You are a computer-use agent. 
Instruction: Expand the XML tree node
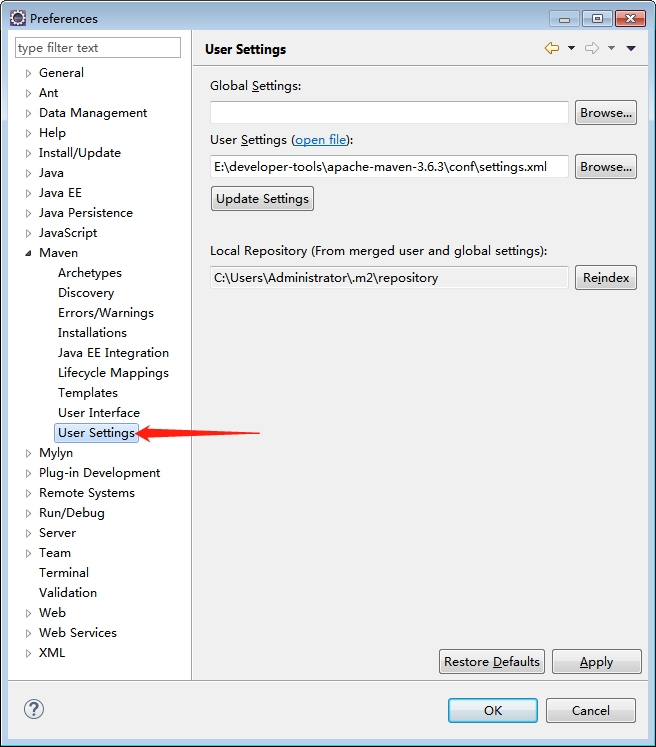pos(28,653)
